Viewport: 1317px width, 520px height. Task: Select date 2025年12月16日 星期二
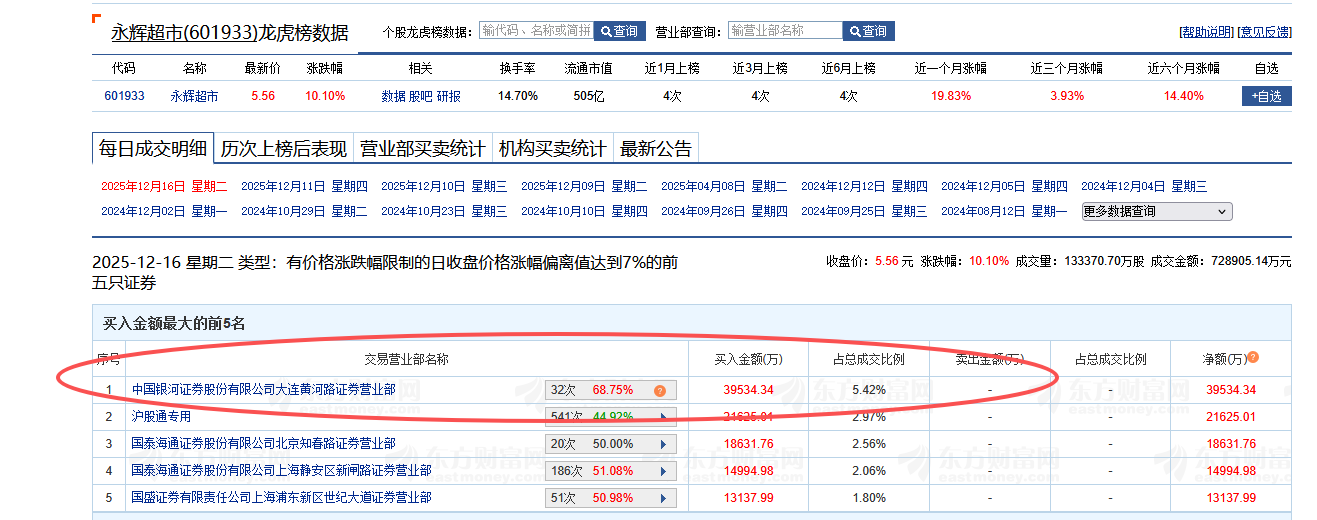164,186
